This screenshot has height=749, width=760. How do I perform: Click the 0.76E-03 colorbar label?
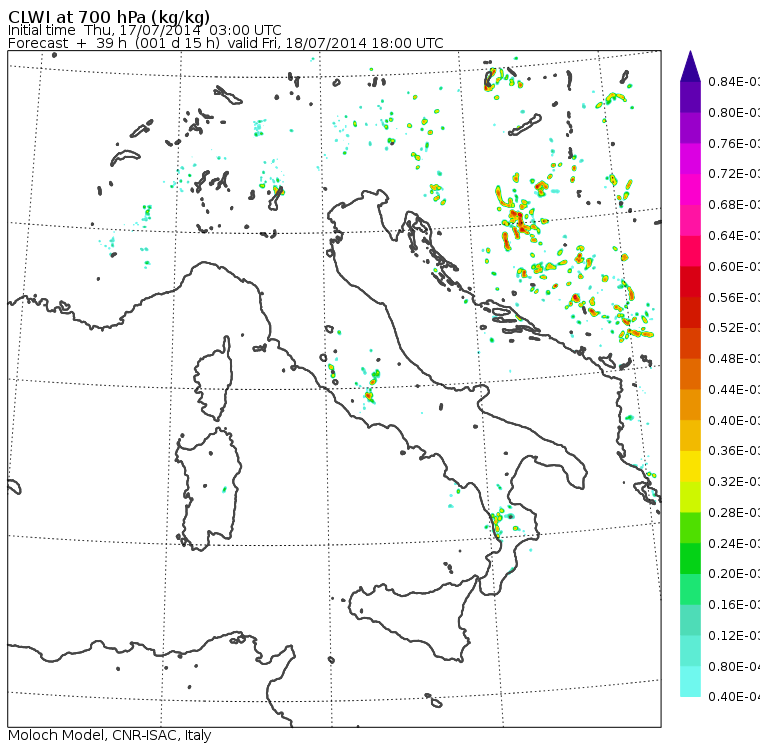pyautogui.click(x=734, y=143)
